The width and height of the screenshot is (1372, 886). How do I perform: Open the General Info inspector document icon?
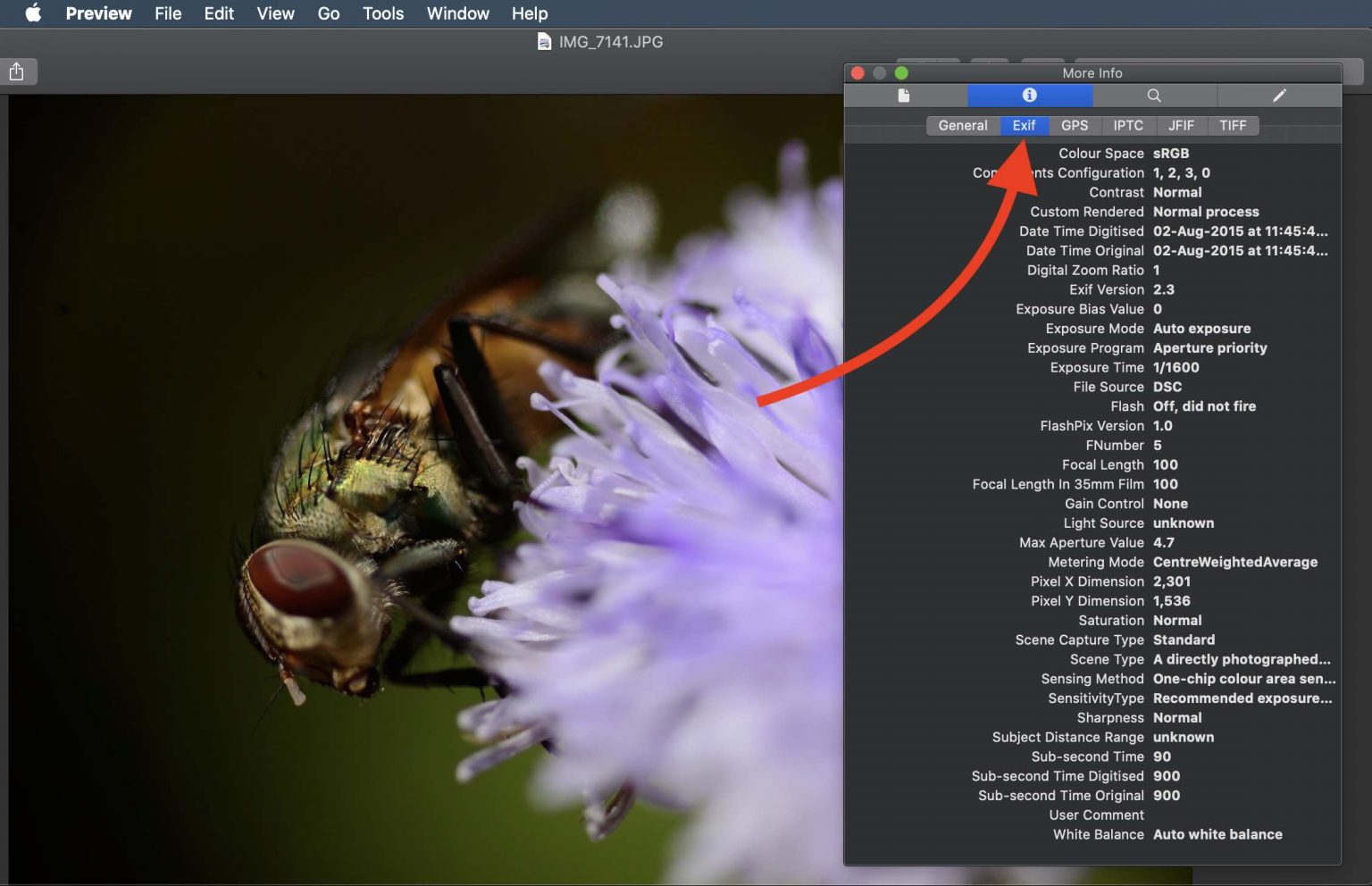pyautogui.click(x=904, y=96)
